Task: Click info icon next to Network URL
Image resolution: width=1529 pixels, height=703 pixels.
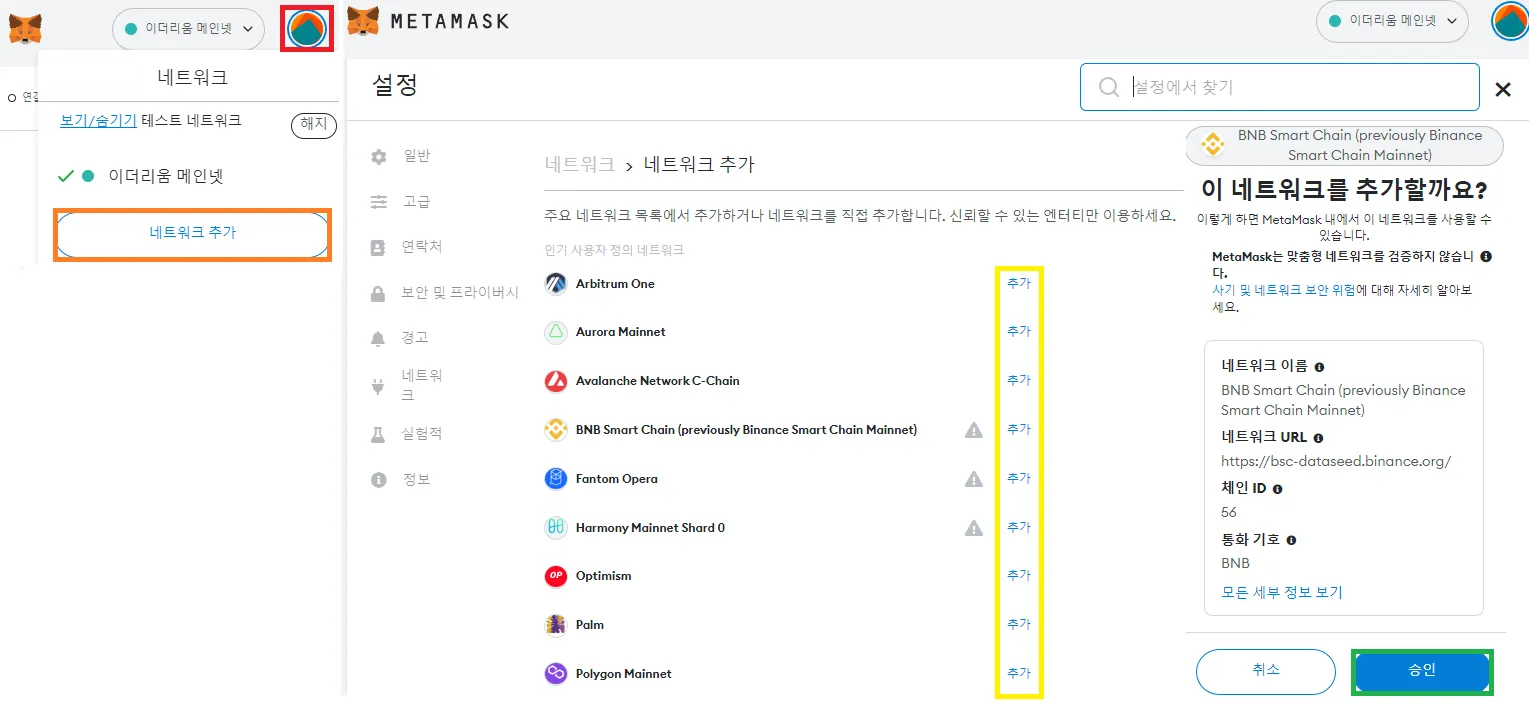Action: click(x=1318, y=438)
